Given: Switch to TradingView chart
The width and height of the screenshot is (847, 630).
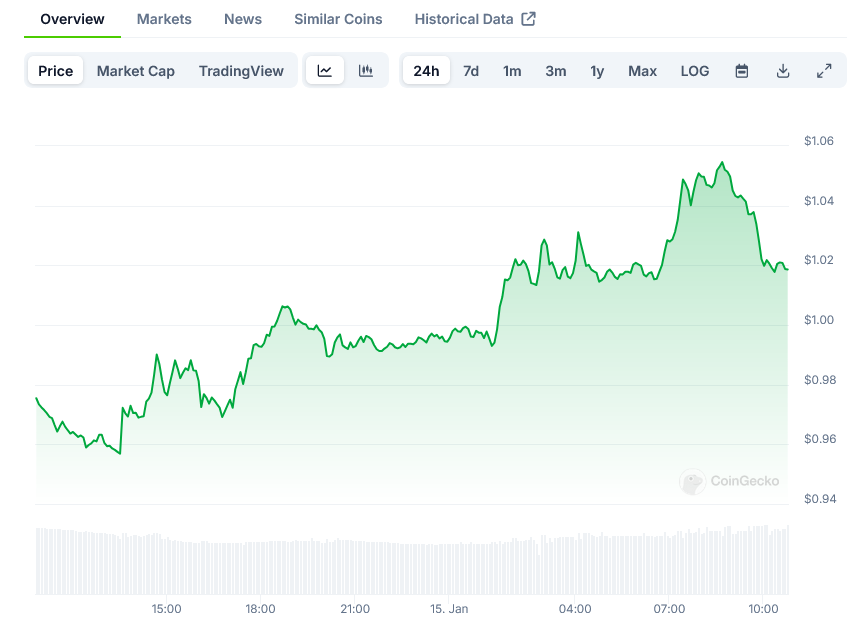Looking at the screenshot, I should click(x=241, y=71).
